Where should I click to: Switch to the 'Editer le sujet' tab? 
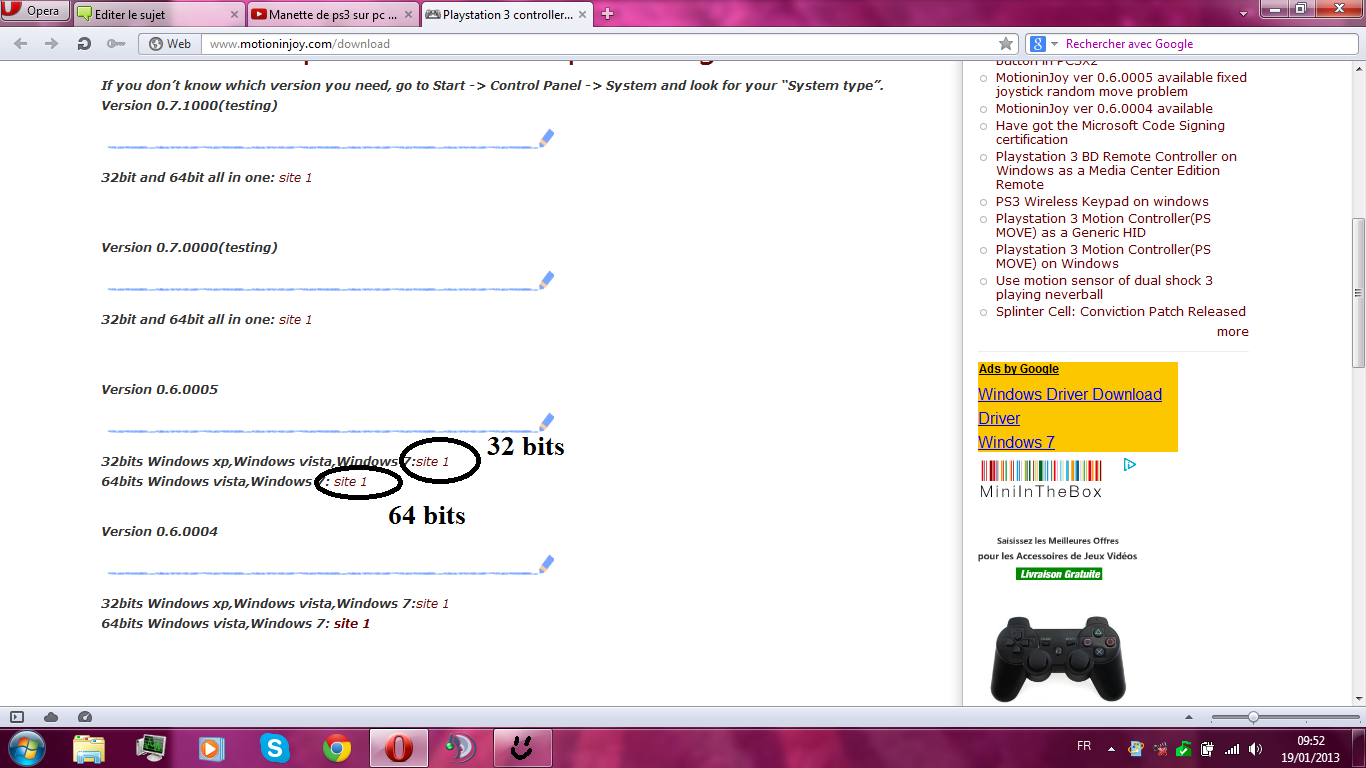click(x=158, y=15)
